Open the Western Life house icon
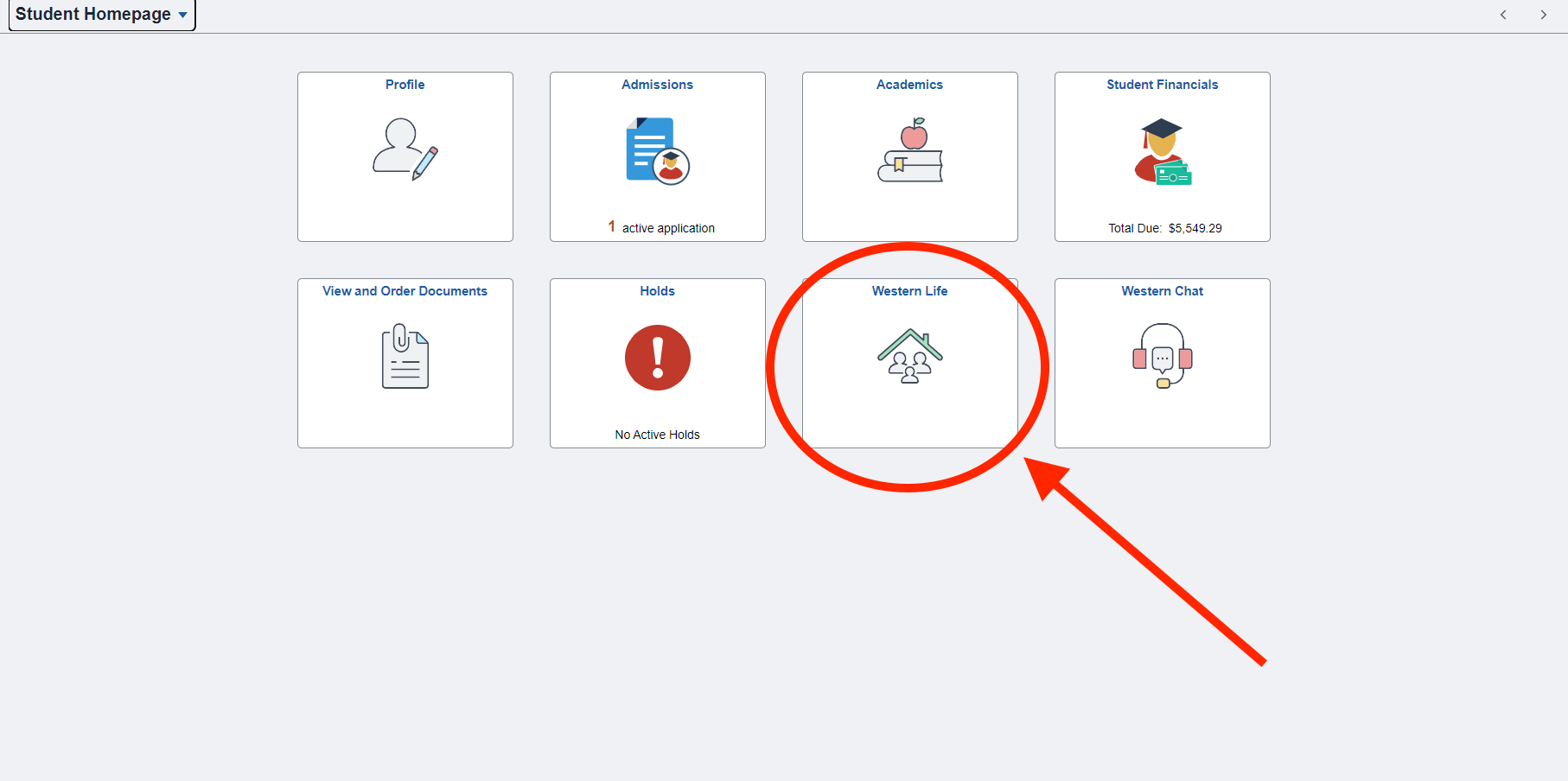Viewport: 1568px width, 781px height. pyautogui.click(x=910, y=356)
